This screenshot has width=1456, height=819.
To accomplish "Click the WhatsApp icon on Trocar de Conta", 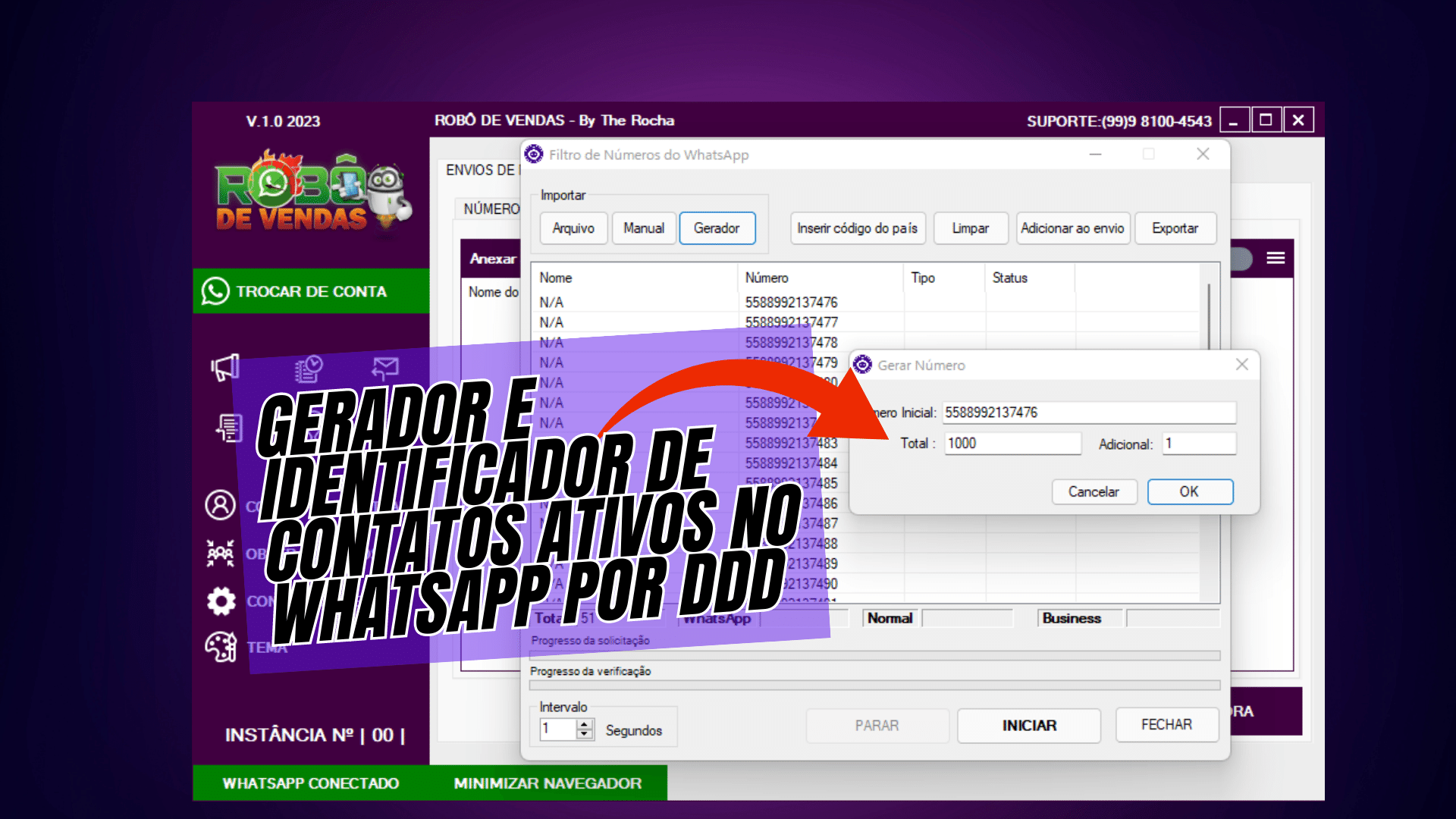I will [215, 291].
